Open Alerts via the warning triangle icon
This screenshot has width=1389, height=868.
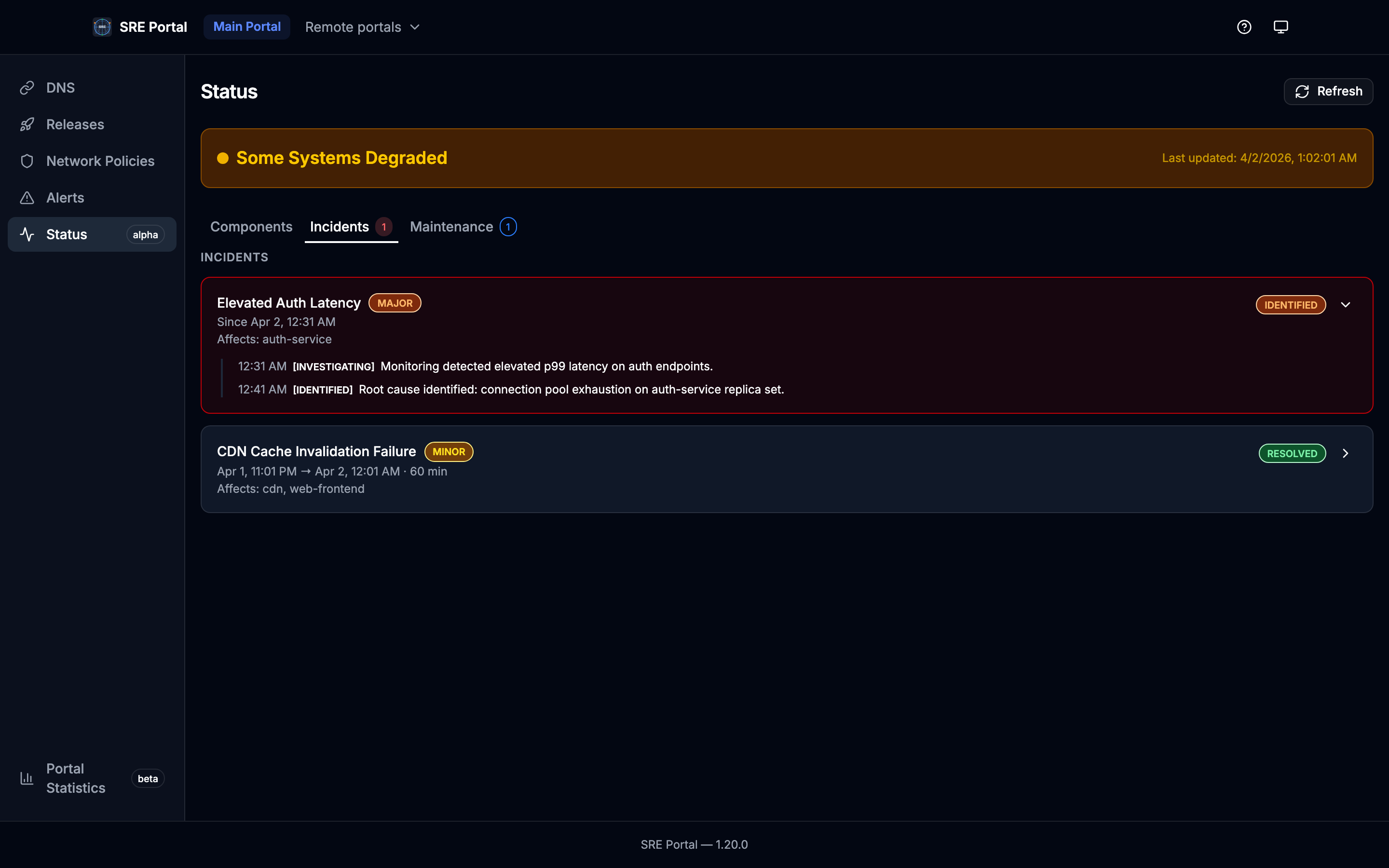pos(27,198)
